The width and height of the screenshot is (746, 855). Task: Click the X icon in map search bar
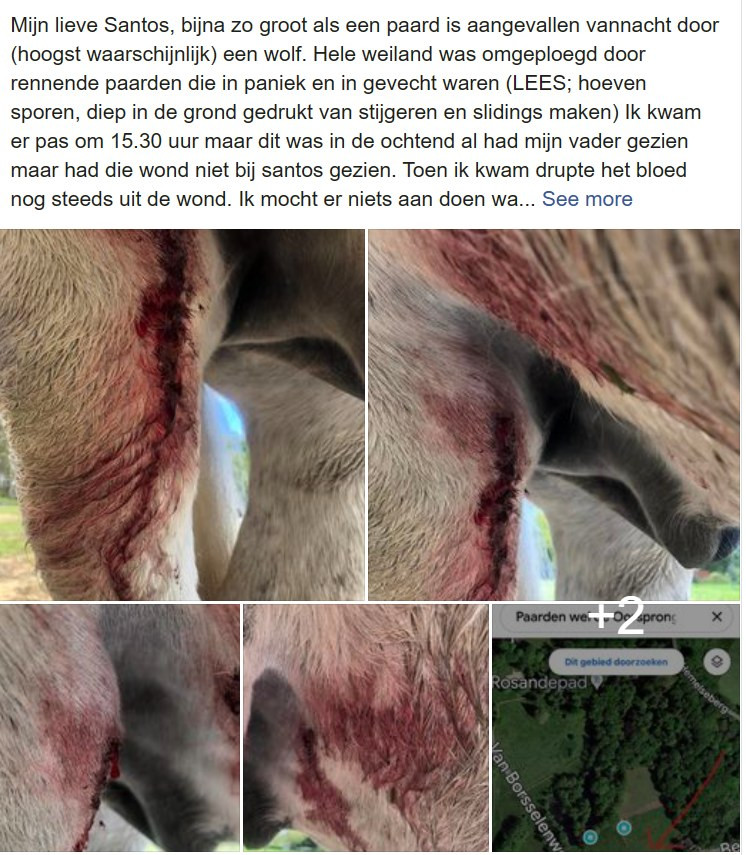pos(717,617)
